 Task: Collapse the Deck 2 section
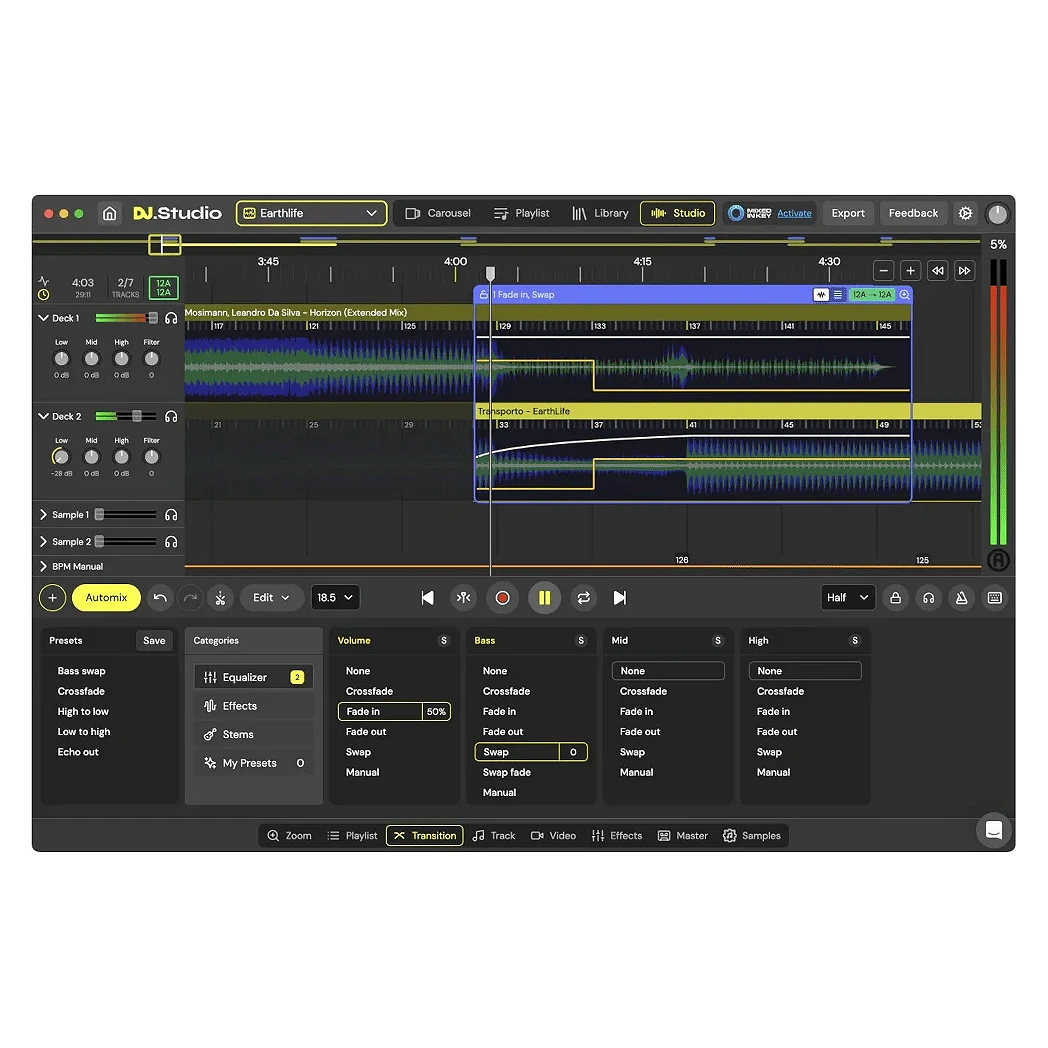tap(42, 416)
